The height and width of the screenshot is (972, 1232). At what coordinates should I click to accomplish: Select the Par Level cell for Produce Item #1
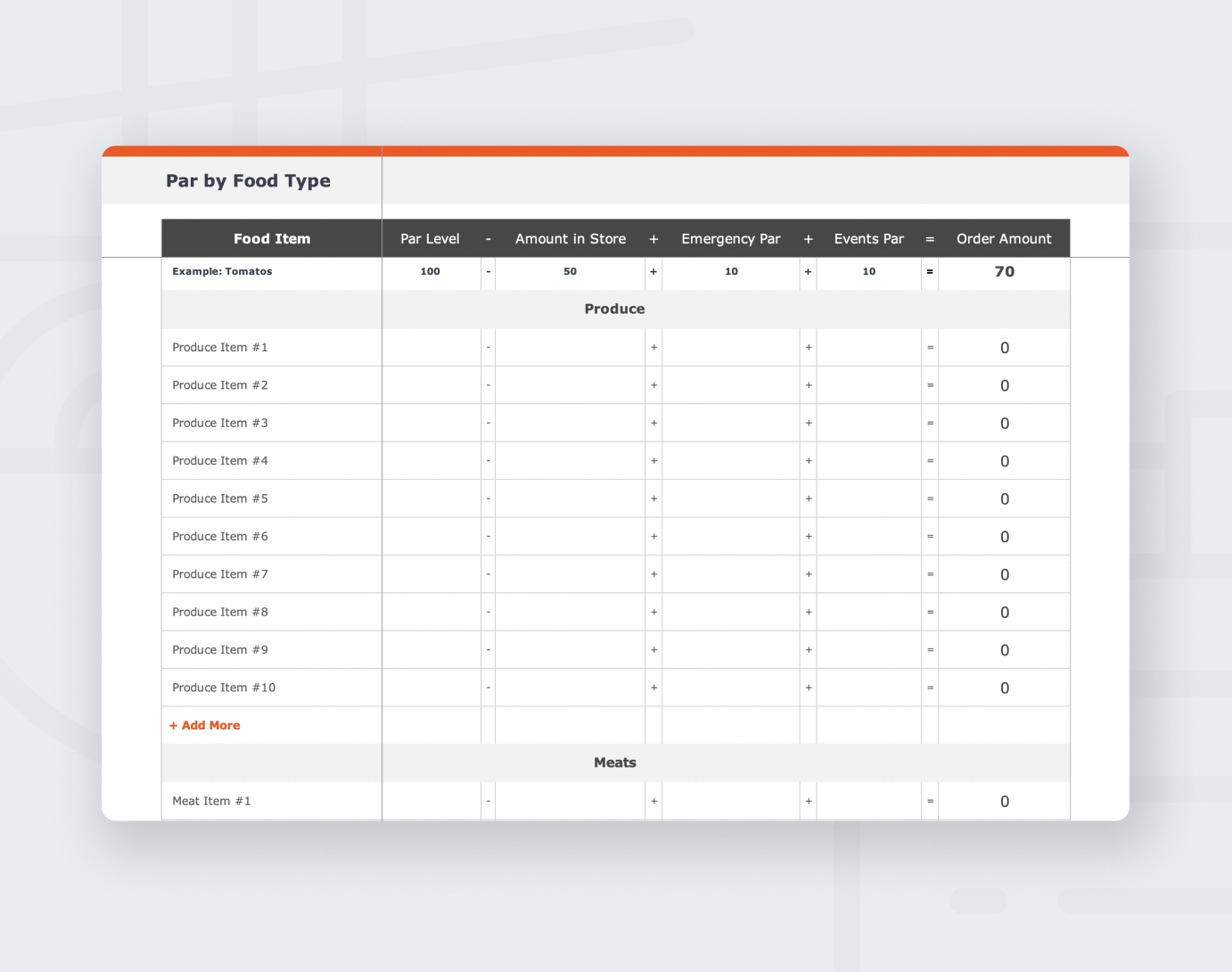[431, 347]
